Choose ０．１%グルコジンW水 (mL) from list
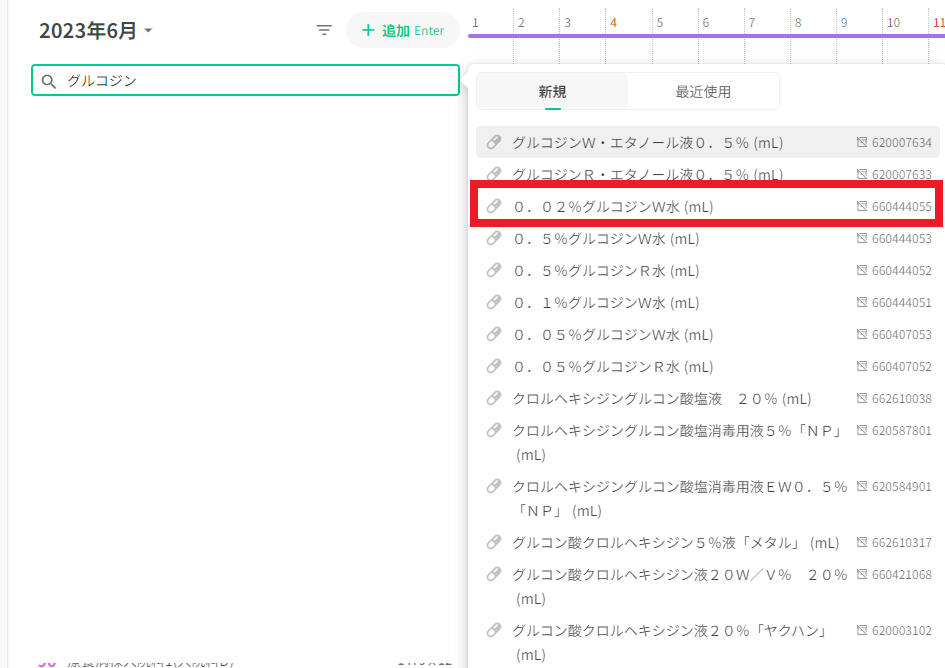The height and width of the screenshot is (668, 945). pyautogui.click(x=606, y=303)
